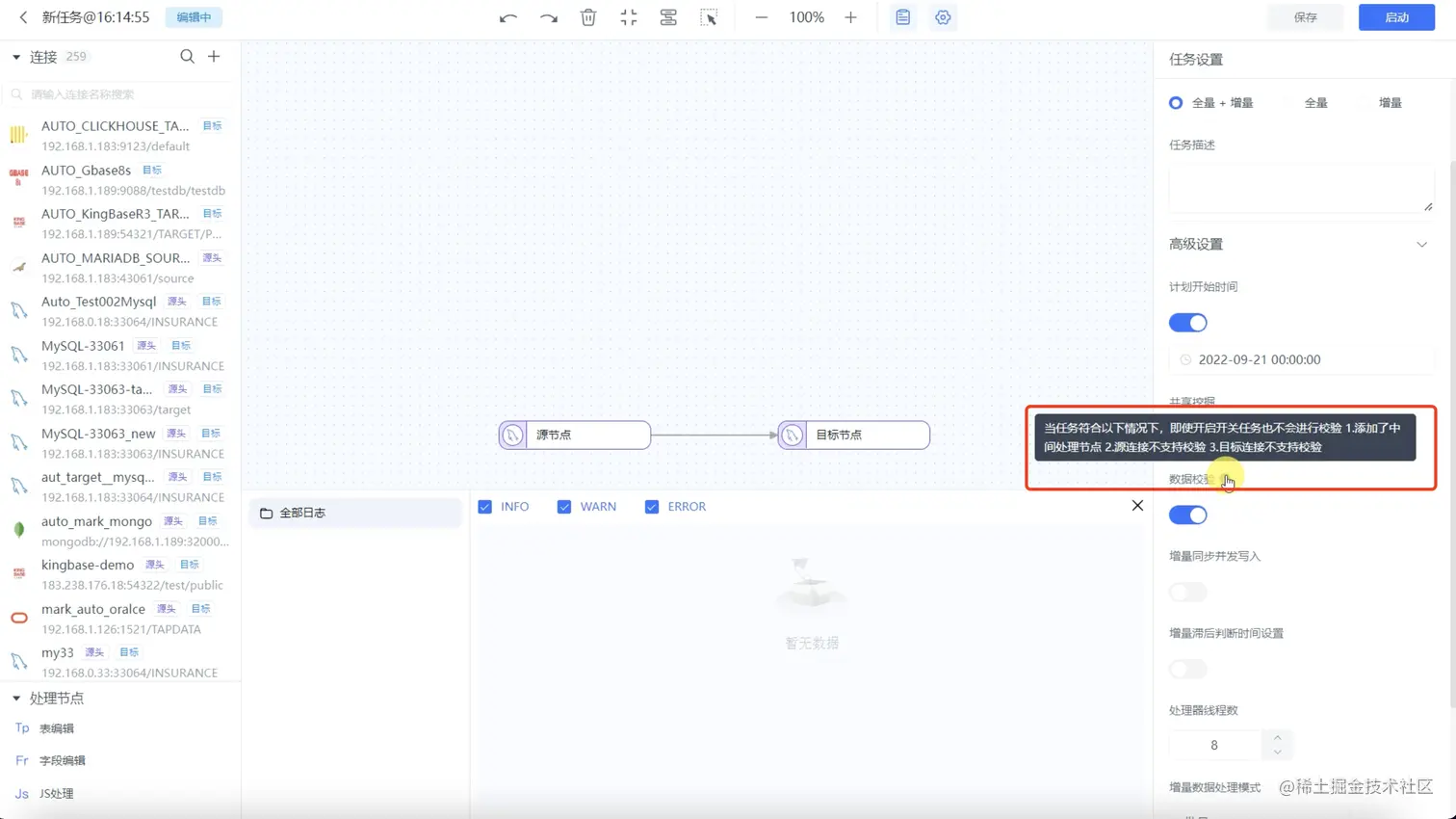
Task: Select the MySQL-33063_new connection
Action: pos(120,443)
